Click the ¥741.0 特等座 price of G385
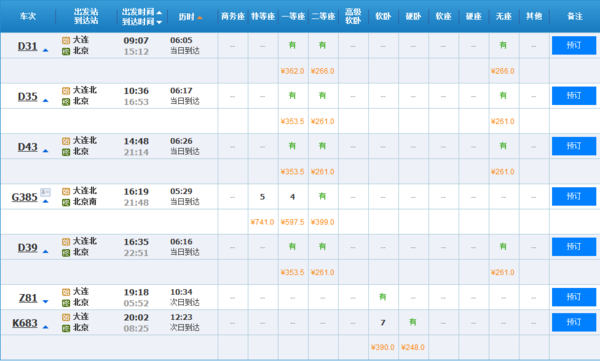This screenshot has width=600, height=361. [262, 222]
